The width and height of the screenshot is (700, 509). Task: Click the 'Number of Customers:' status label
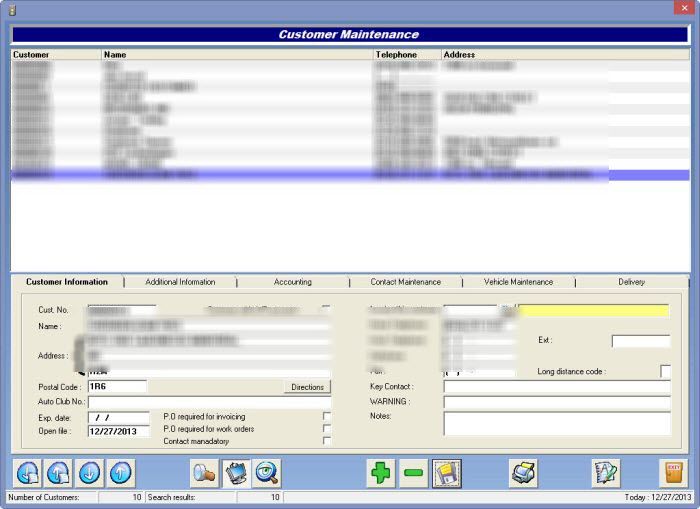[44, 497]
